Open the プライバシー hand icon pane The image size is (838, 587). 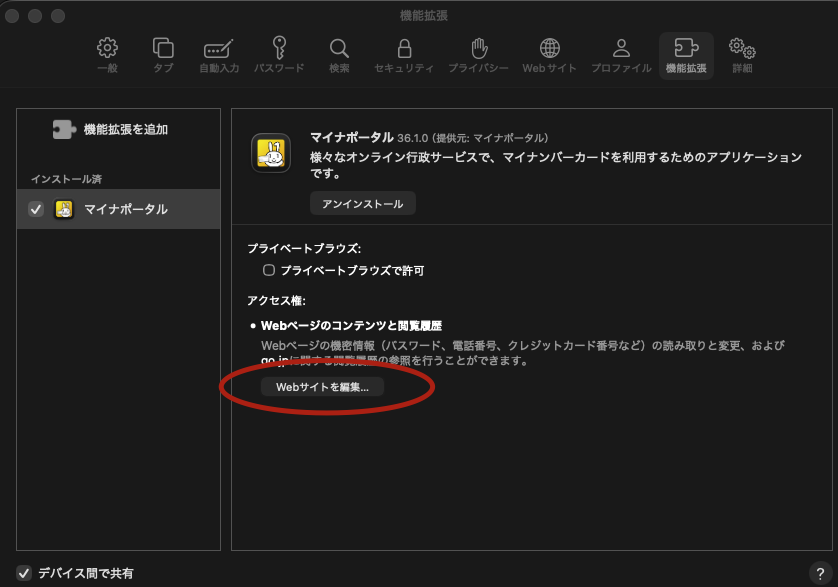(x=478, y=56)
